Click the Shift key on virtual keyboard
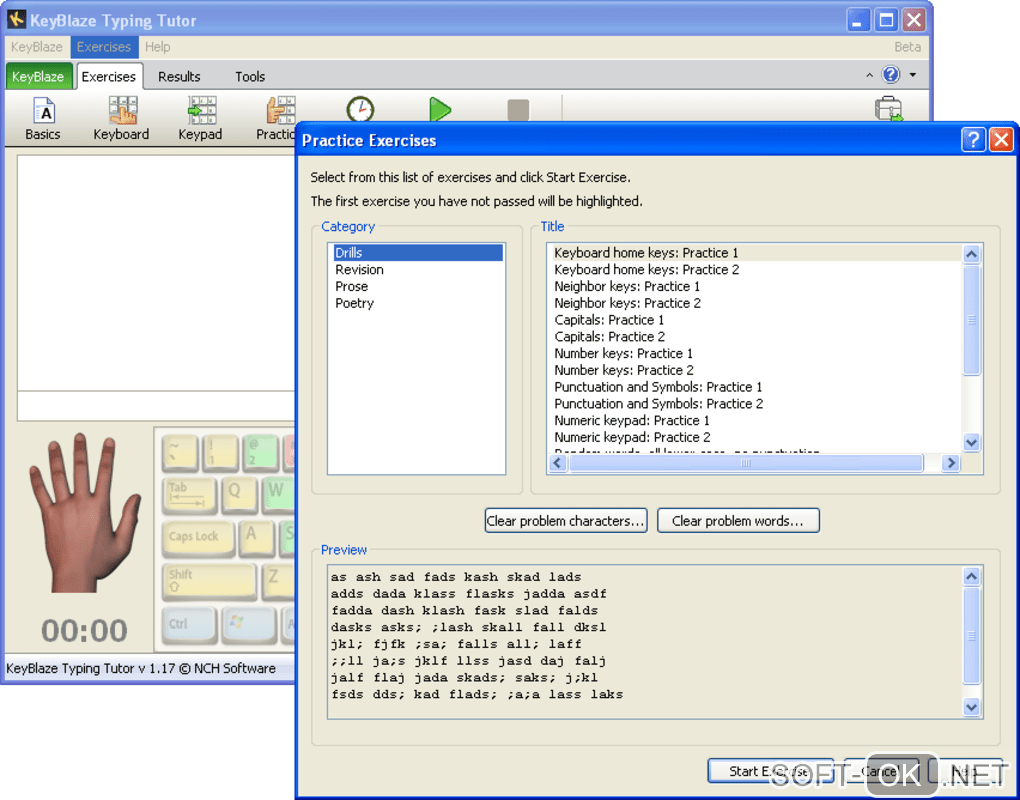 click(x=208, y=580)
